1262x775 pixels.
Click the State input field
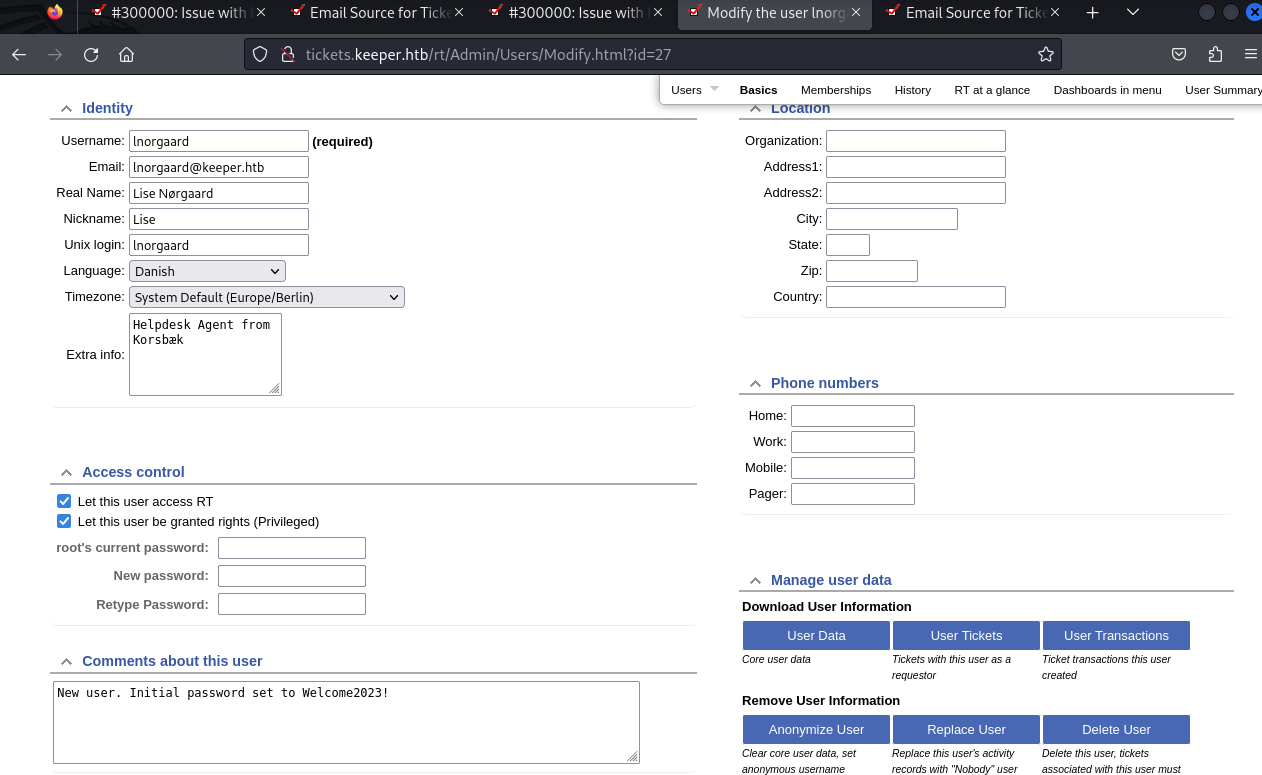pos(848,245)
